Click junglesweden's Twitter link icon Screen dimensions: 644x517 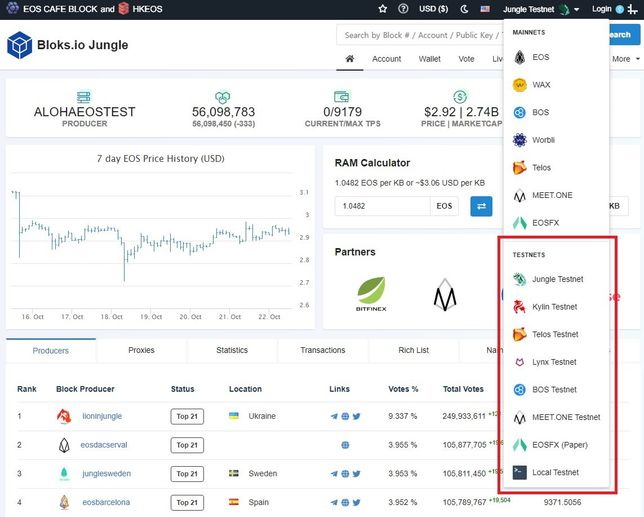(356, 473)
